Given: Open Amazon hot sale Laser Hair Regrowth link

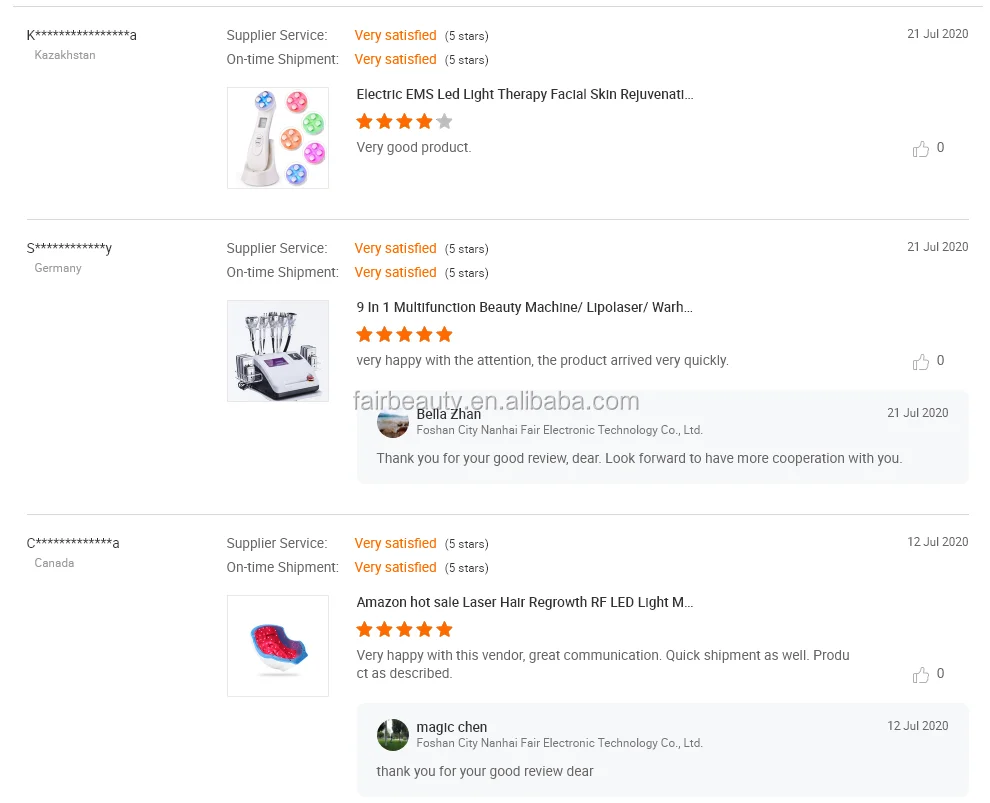Looking at the screenshot, I should 524,603.
